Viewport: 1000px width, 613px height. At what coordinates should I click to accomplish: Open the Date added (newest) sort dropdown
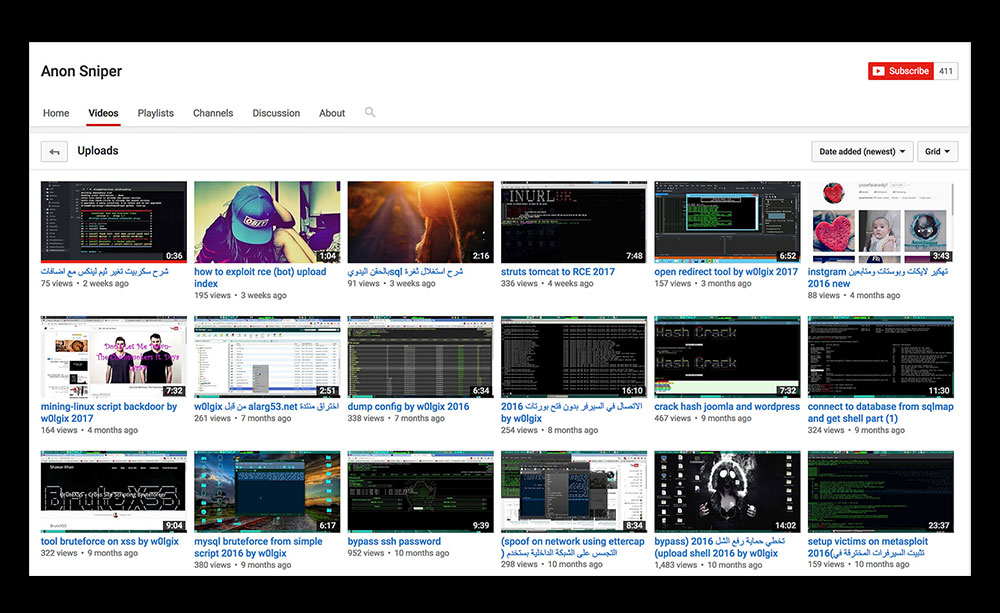click(x=862, y=152)
